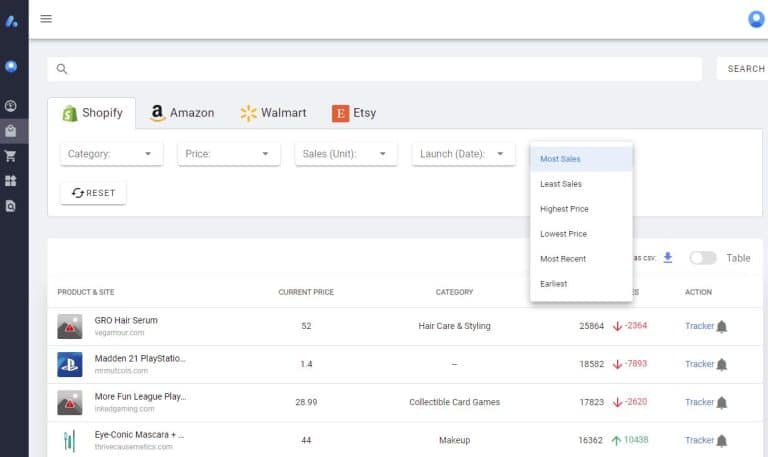Open the hamburger menu
Screen dimensions: 768x457
click(46, 19)
